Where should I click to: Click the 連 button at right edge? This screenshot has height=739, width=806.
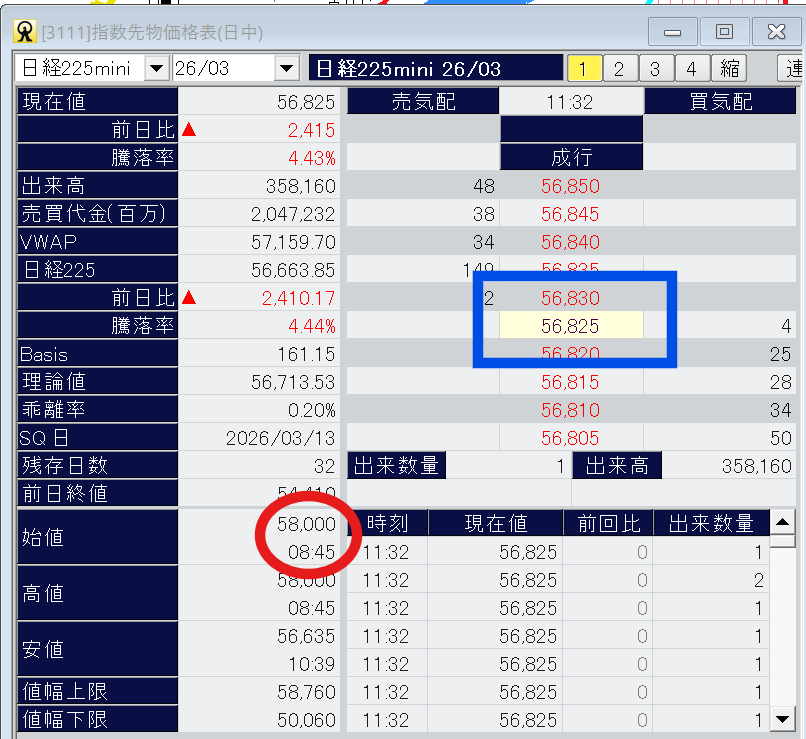coord(792,68)
